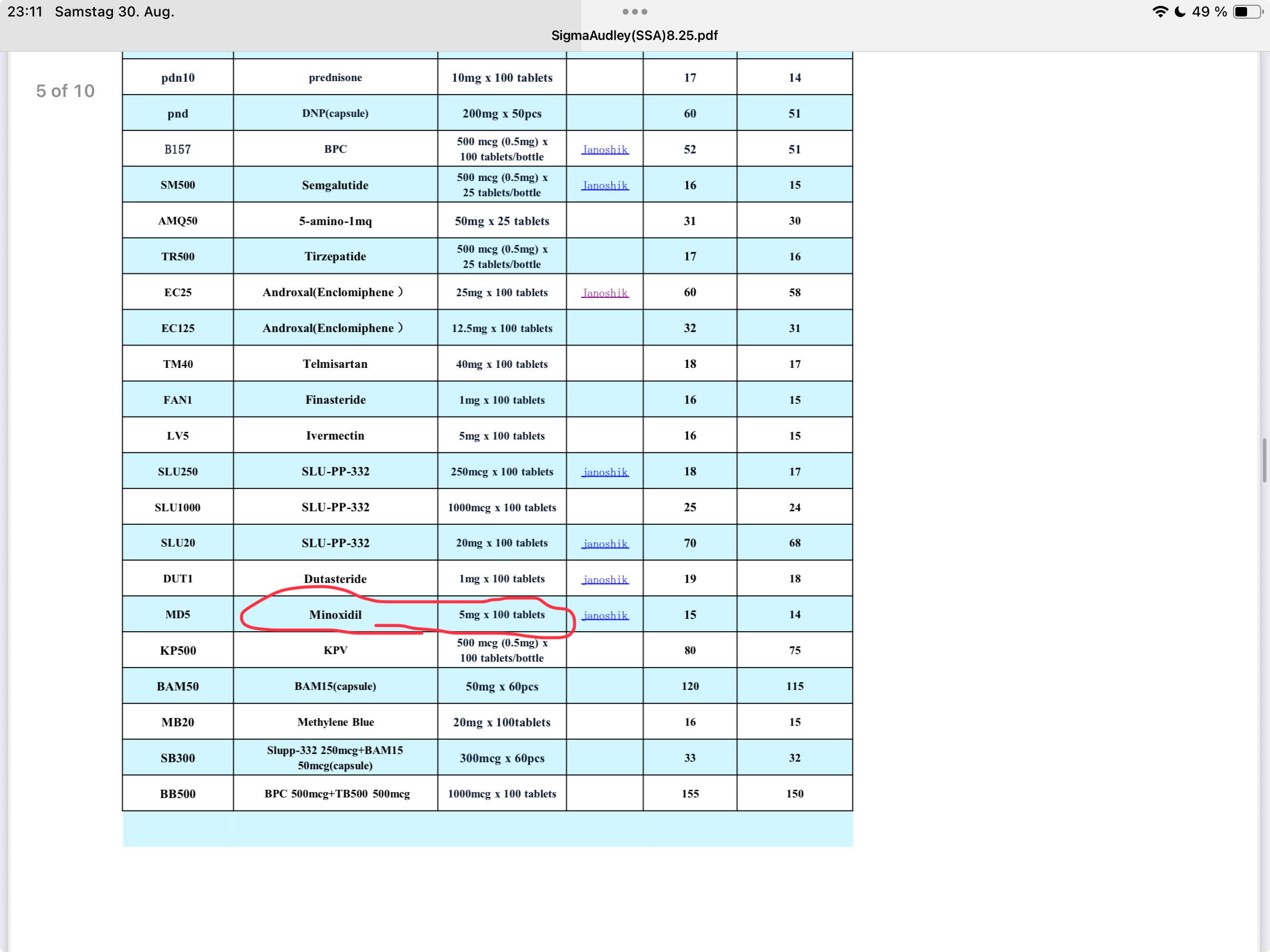This screenshot has width=1270, height=952.
Task: Select the 'pdn10' code cell
Action: [x=178, y=77]
